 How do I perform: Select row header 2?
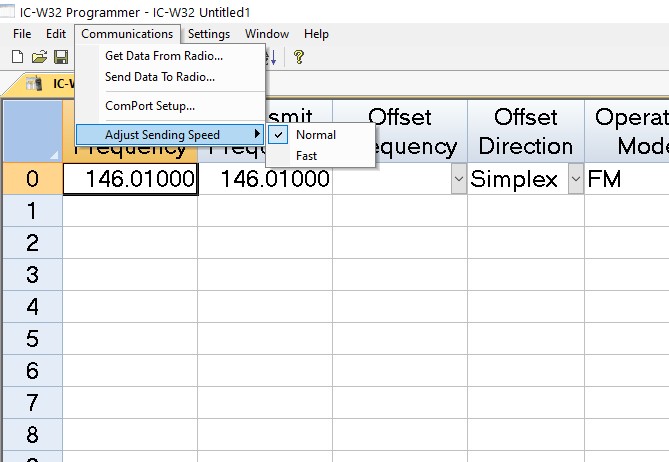click(32, 243)
